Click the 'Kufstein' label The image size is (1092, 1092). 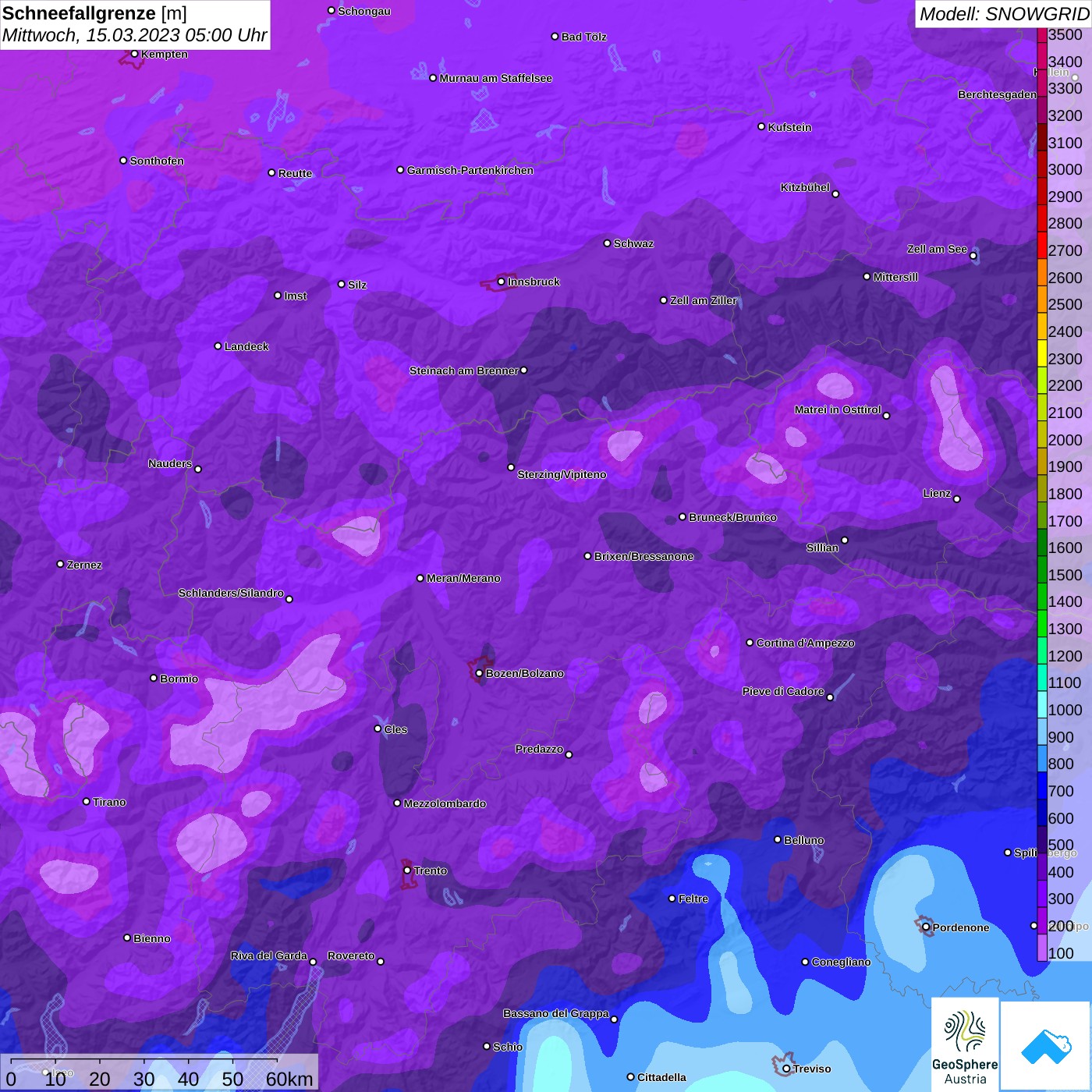(790, 127)
